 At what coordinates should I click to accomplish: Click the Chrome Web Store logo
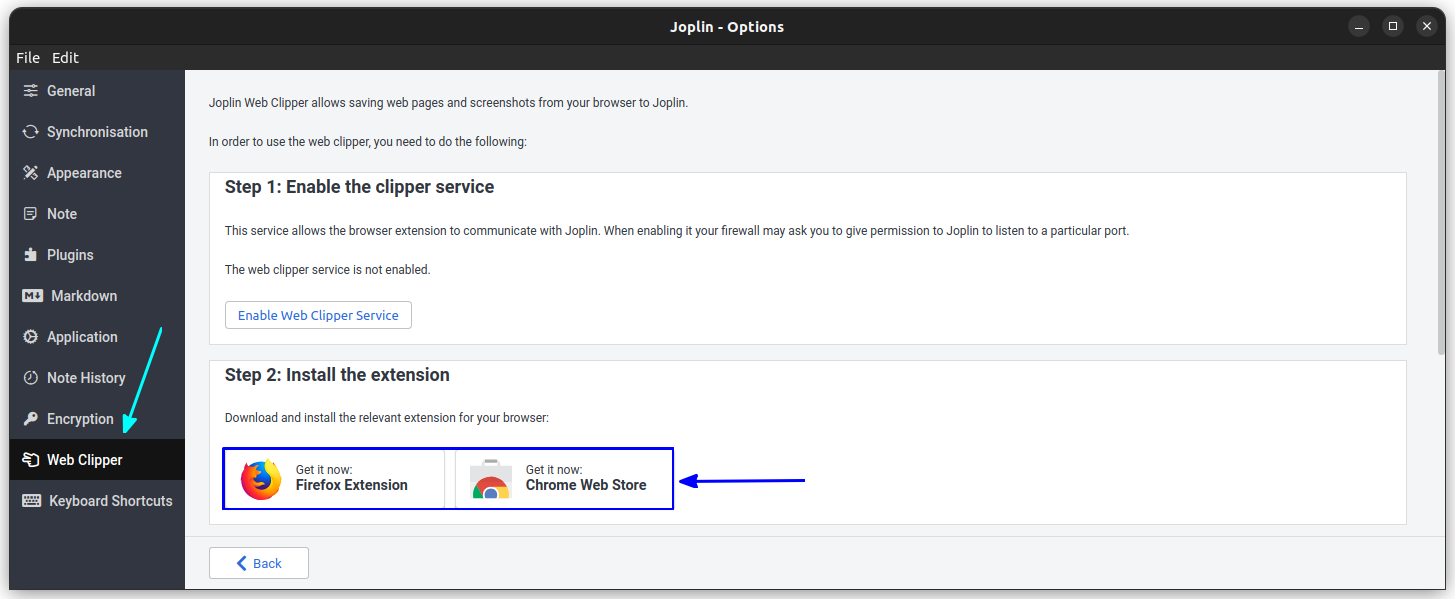tap(490, 479)
